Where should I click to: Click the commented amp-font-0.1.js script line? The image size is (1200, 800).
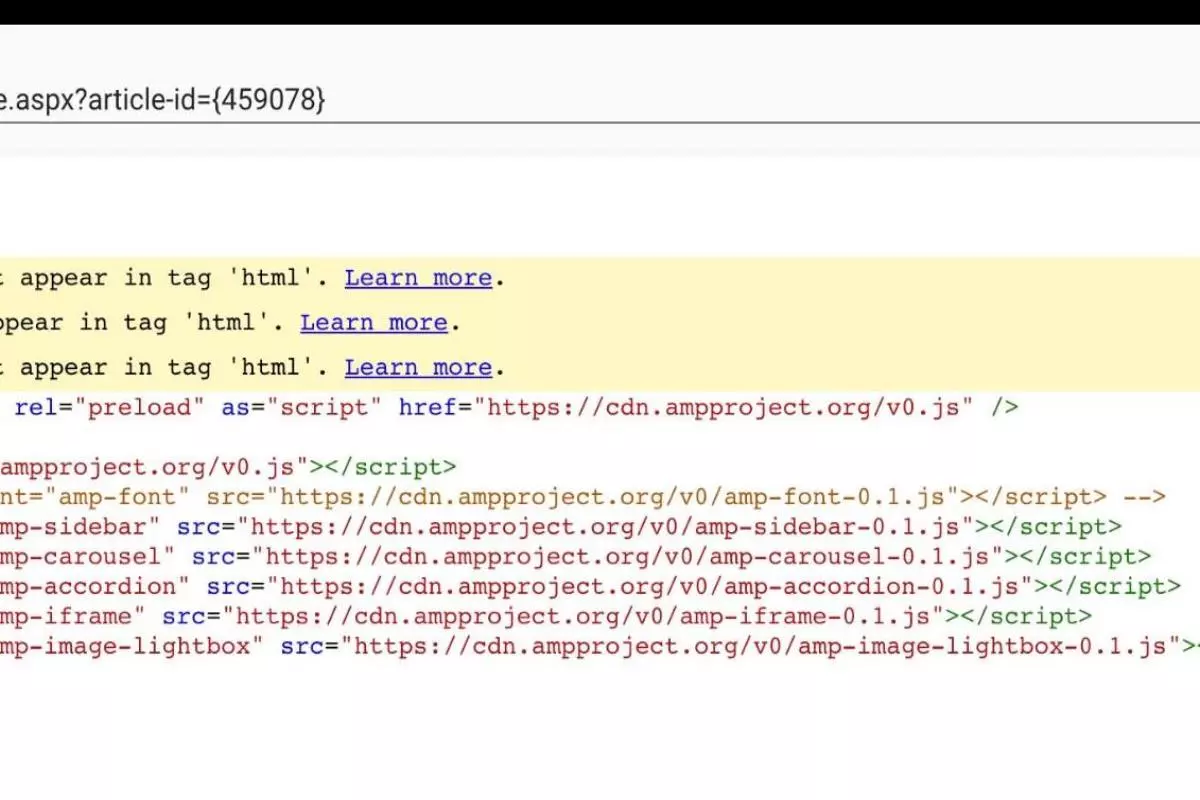pyautogui.click(x=583, y=497)
